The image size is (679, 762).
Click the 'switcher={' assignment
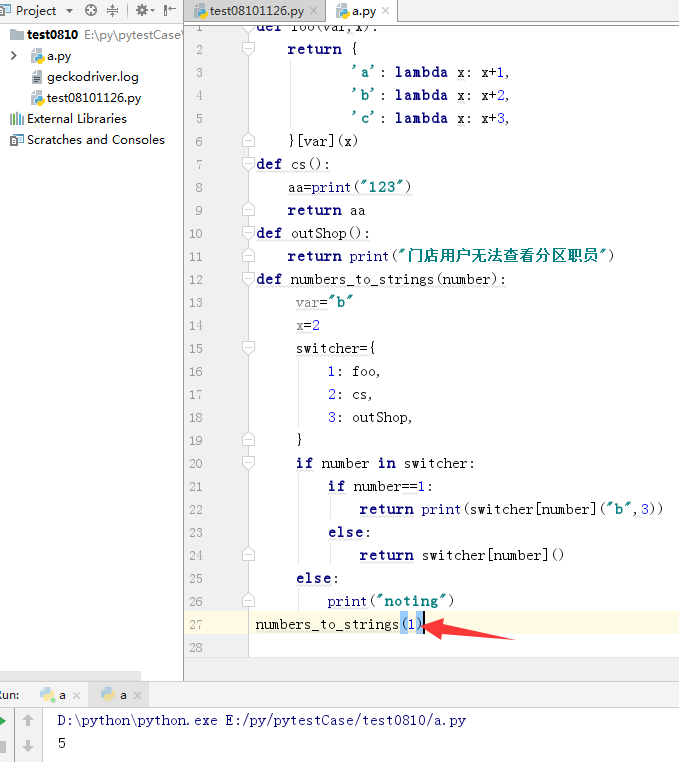(335, 348)
